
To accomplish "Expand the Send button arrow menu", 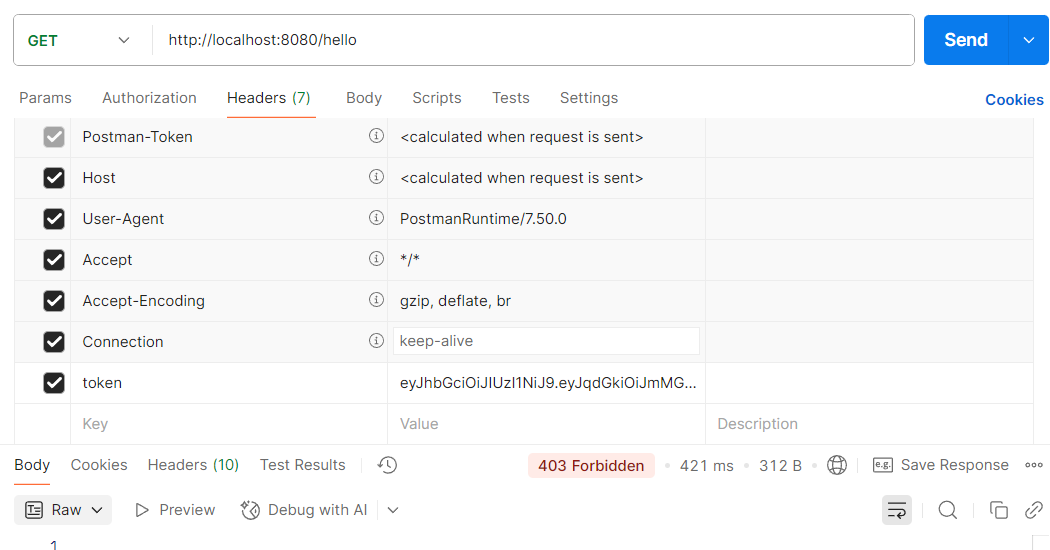I will [x=1029, y=40].
